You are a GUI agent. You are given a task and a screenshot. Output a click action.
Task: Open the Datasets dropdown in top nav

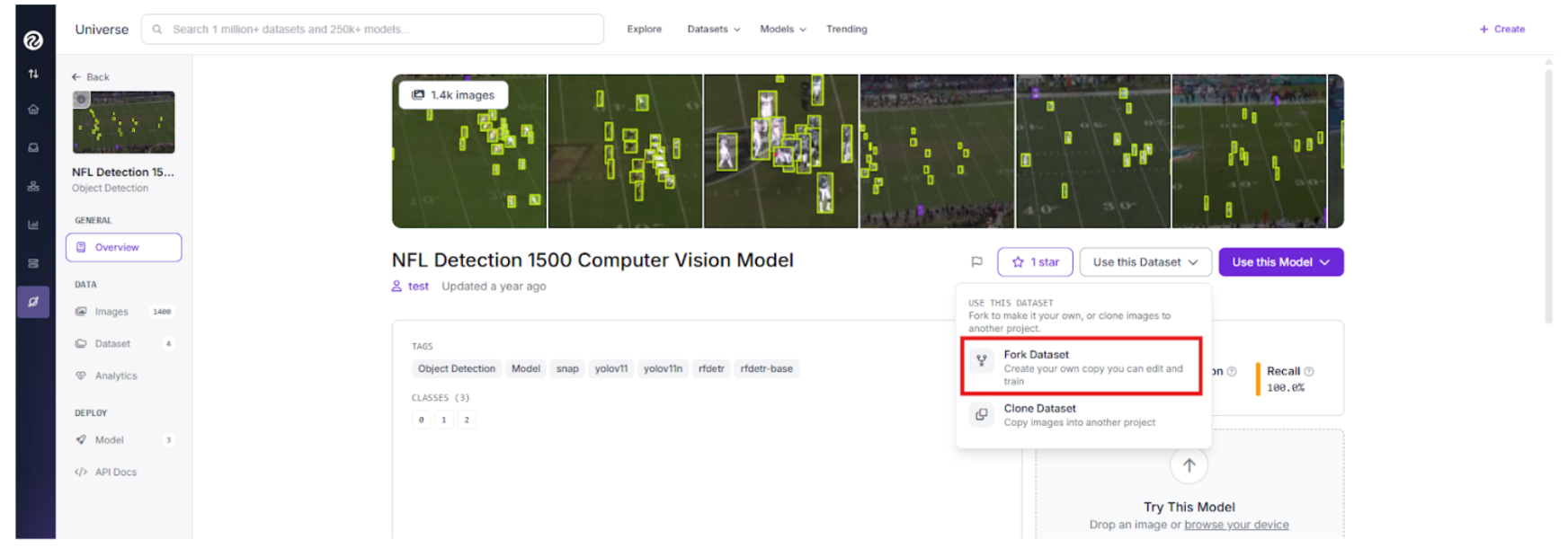[x=714, y=30]
